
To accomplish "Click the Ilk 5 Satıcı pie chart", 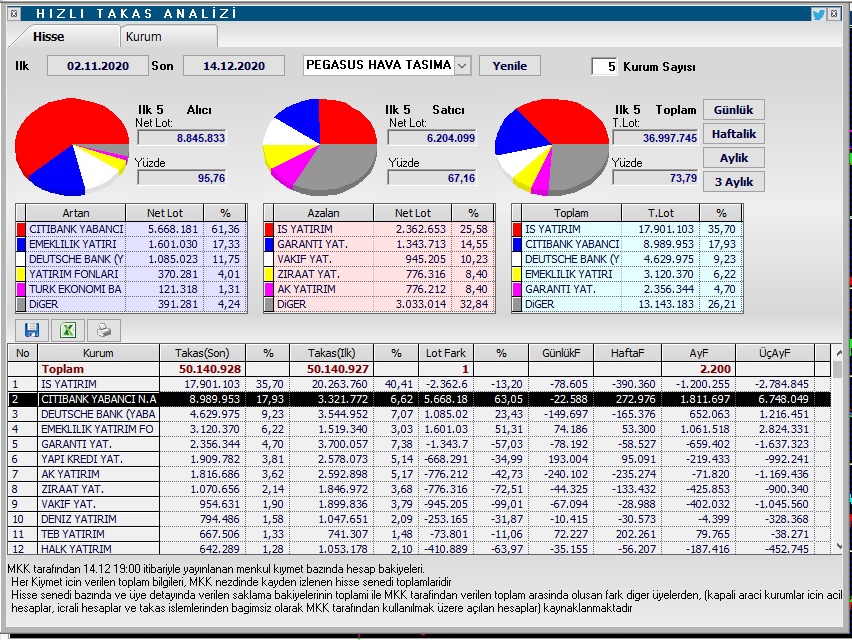I will (320, 147).
